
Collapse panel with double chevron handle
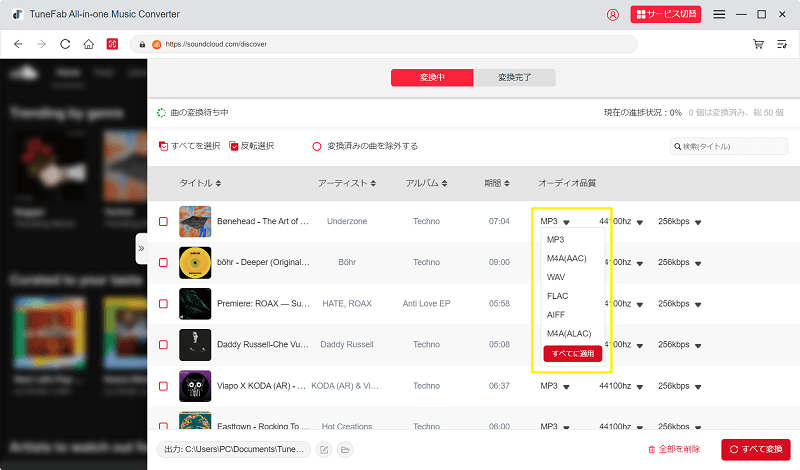141,249
